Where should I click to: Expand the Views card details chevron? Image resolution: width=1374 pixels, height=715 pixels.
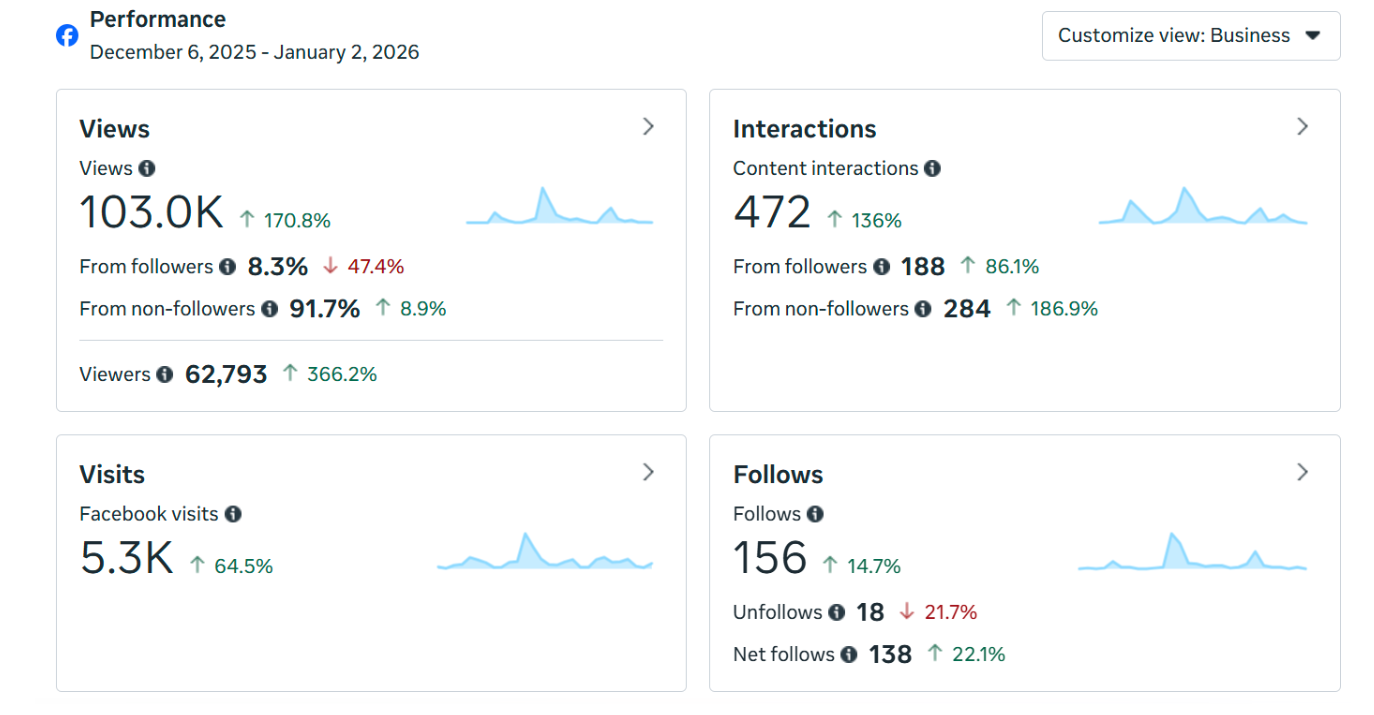pos(648,127)
